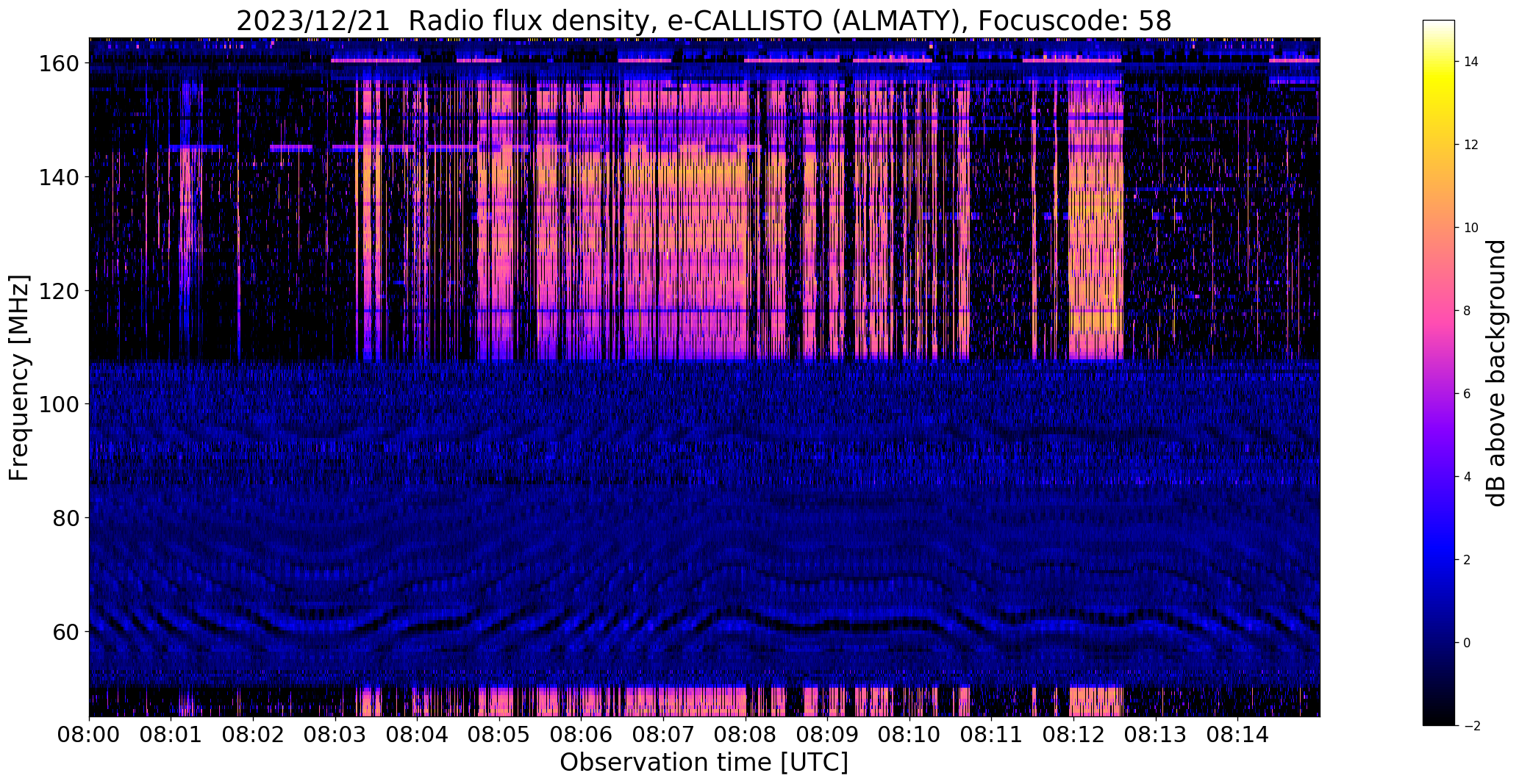Viewport: 1519px width, 784px height.
Task: Click the plot title mentioning e-CALLISTO (ALMATY)
Action: (x=704, y=21)
